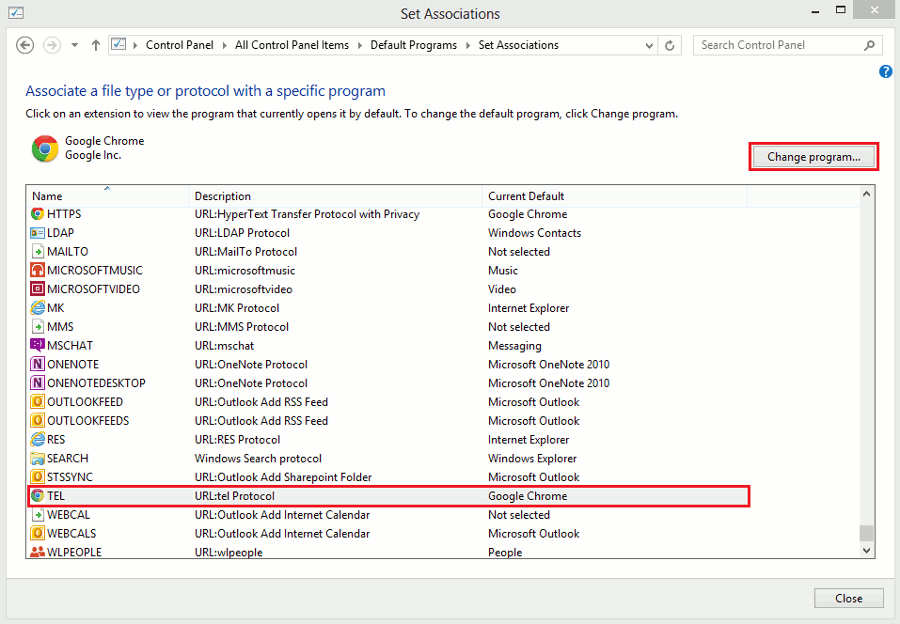
Task: Click the ONENOTEDESKTOP icon
Action: pos(37,383)
